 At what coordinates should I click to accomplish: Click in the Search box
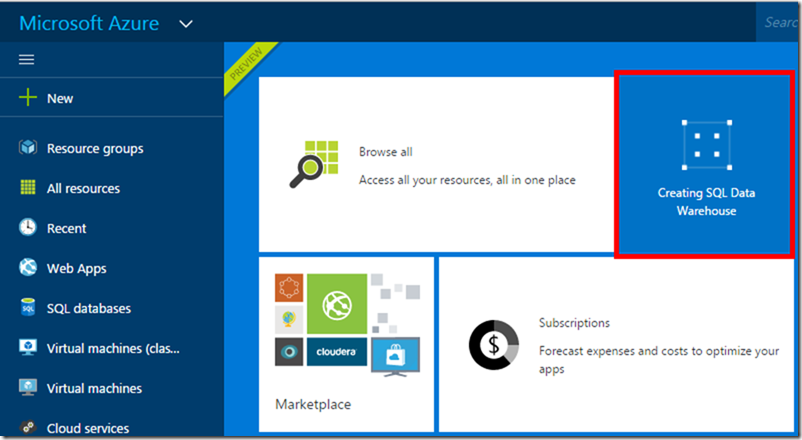pos(778,22)
